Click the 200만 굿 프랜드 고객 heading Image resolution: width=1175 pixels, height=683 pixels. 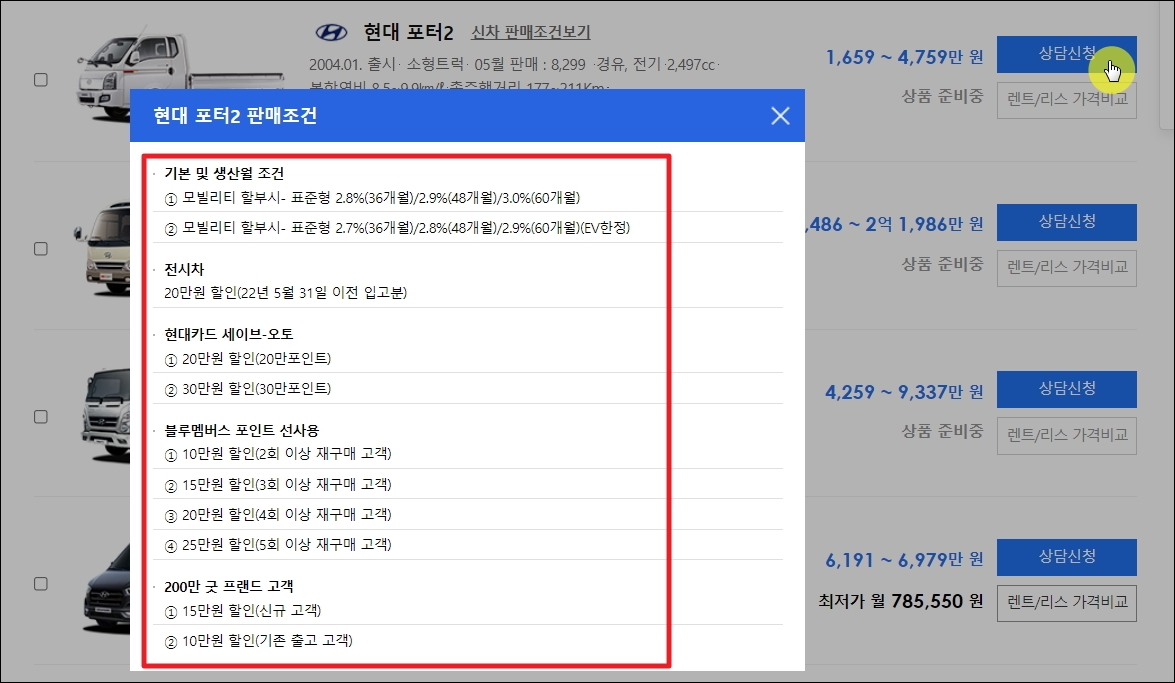click(229, 587)
